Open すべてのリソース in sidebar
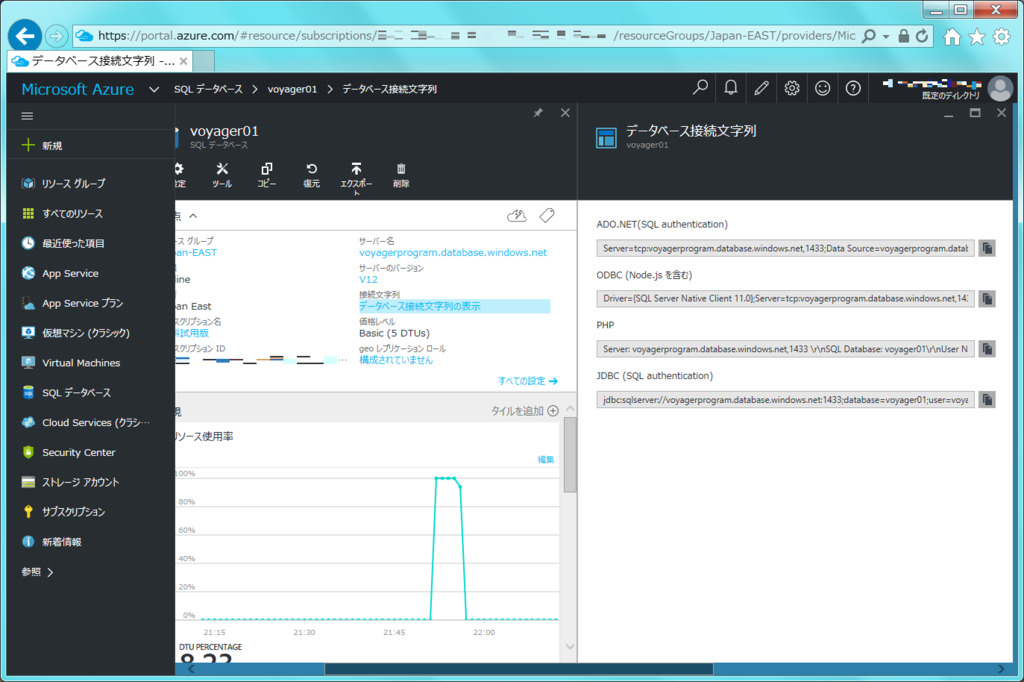The image size is (1024, 682). (x=88, y=214)
